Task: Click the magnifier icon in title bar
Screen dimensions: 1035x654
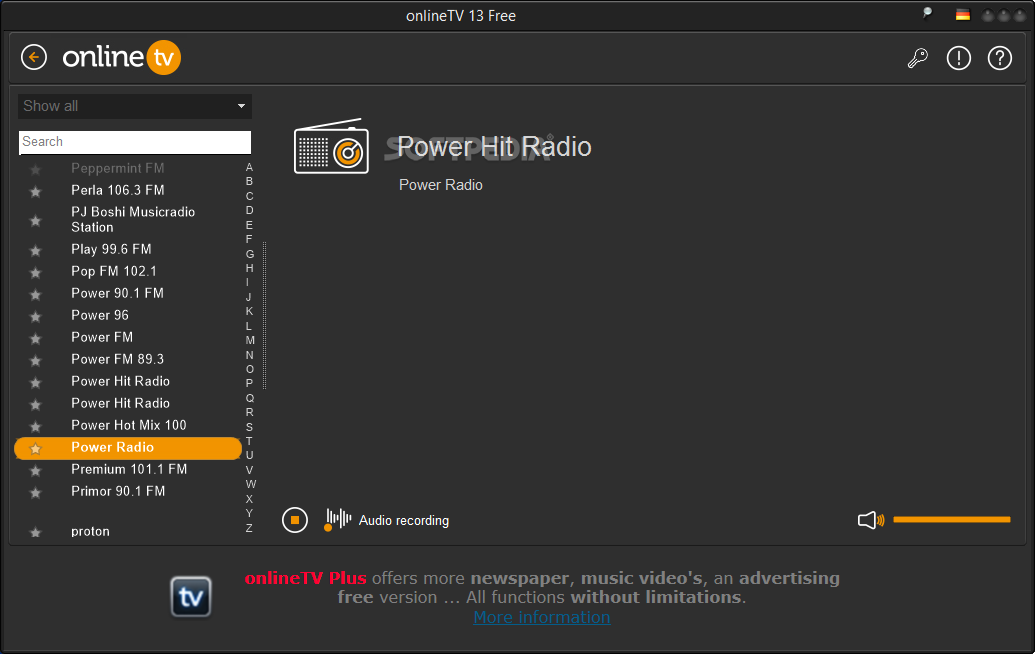Action: coord(927,13)
